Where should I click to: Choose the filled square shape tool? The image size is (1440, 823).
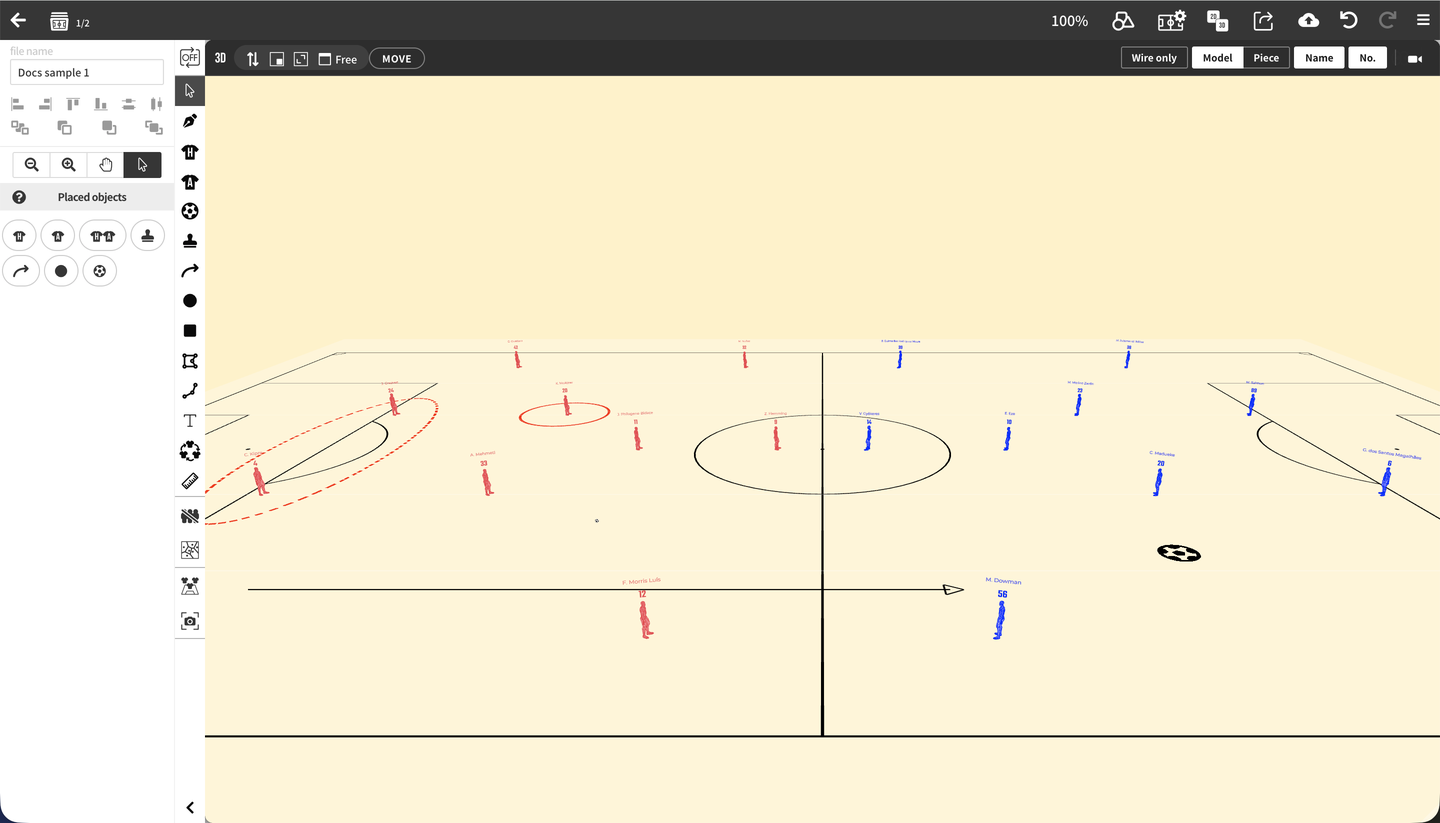pos(190,331)
